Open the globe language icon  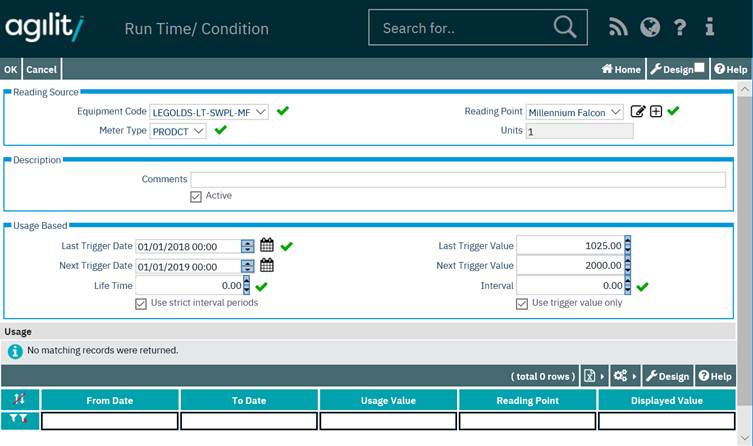[x=650, y=28]
